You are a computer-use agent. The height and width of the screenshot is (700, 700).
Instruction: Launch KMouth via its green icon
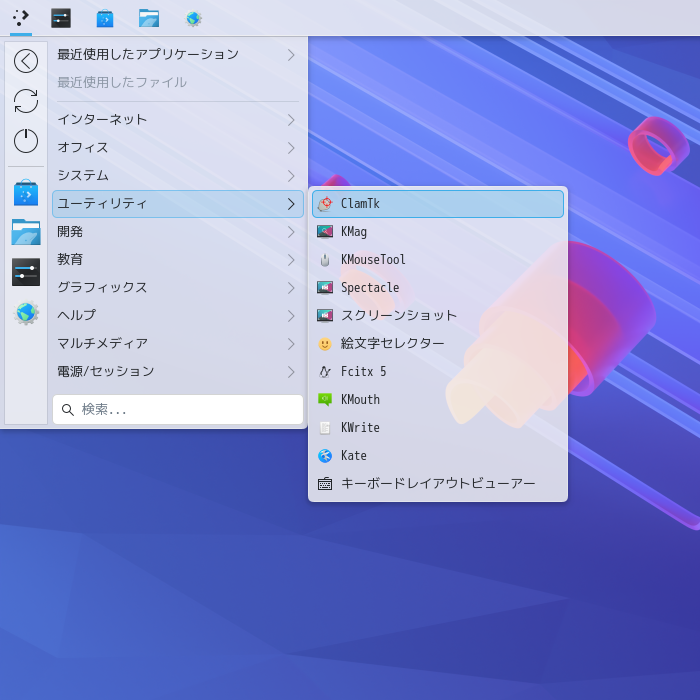(325, 400)
